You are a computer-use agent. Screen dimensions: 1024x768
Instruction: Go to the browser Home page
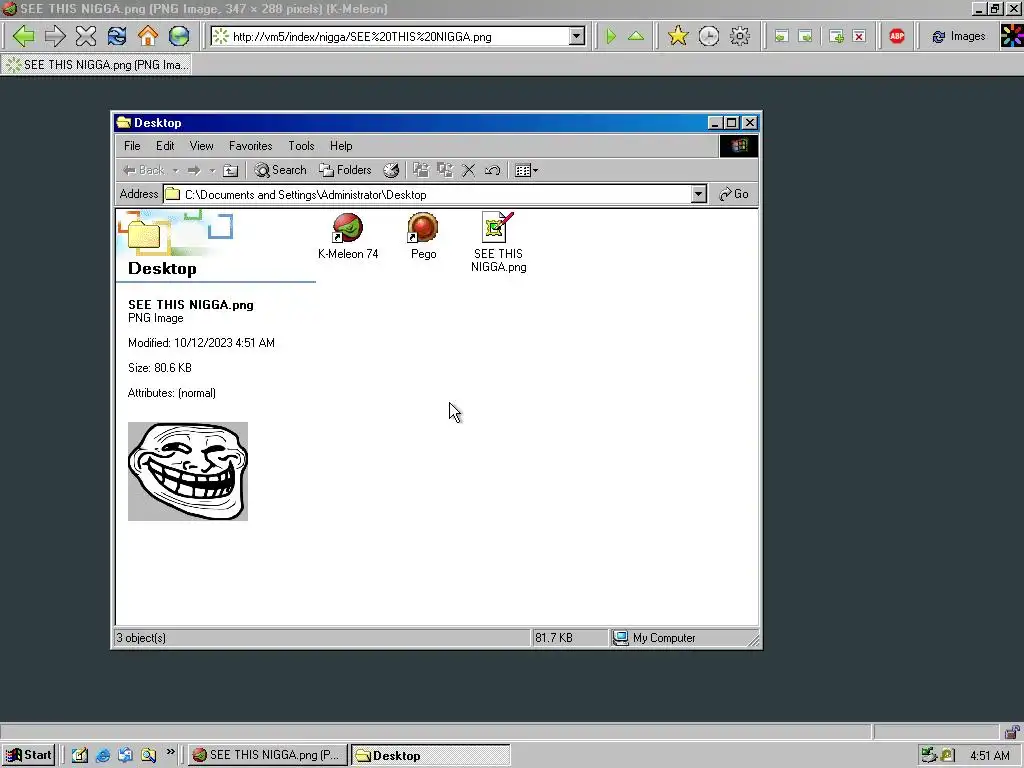148,36
